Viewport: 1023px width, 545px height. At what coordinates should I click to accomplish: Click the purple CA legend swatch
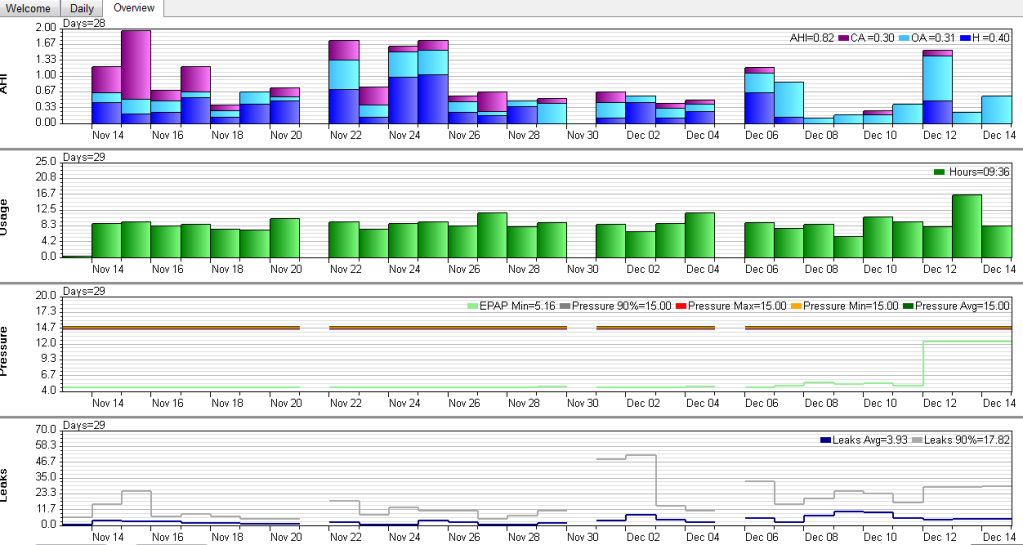click(843, 38)
